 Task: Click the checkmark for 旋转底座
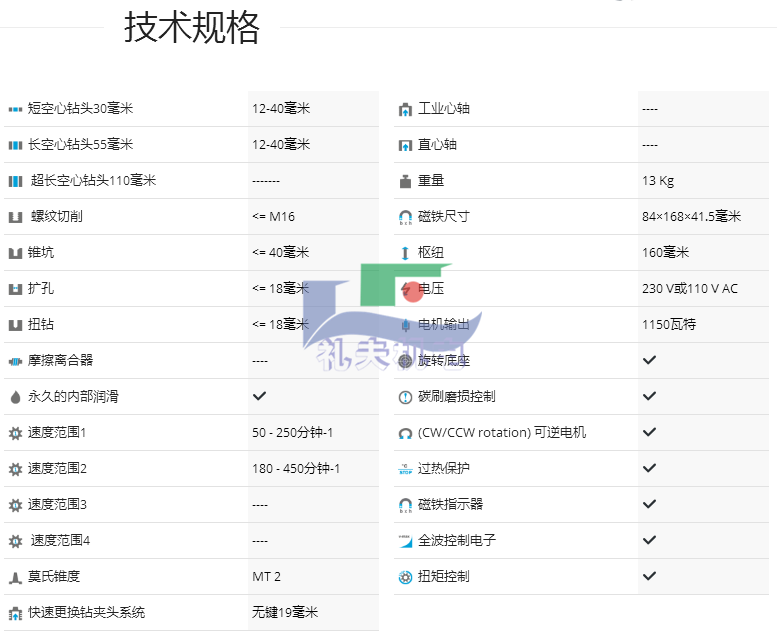click(x=649, y=360)
